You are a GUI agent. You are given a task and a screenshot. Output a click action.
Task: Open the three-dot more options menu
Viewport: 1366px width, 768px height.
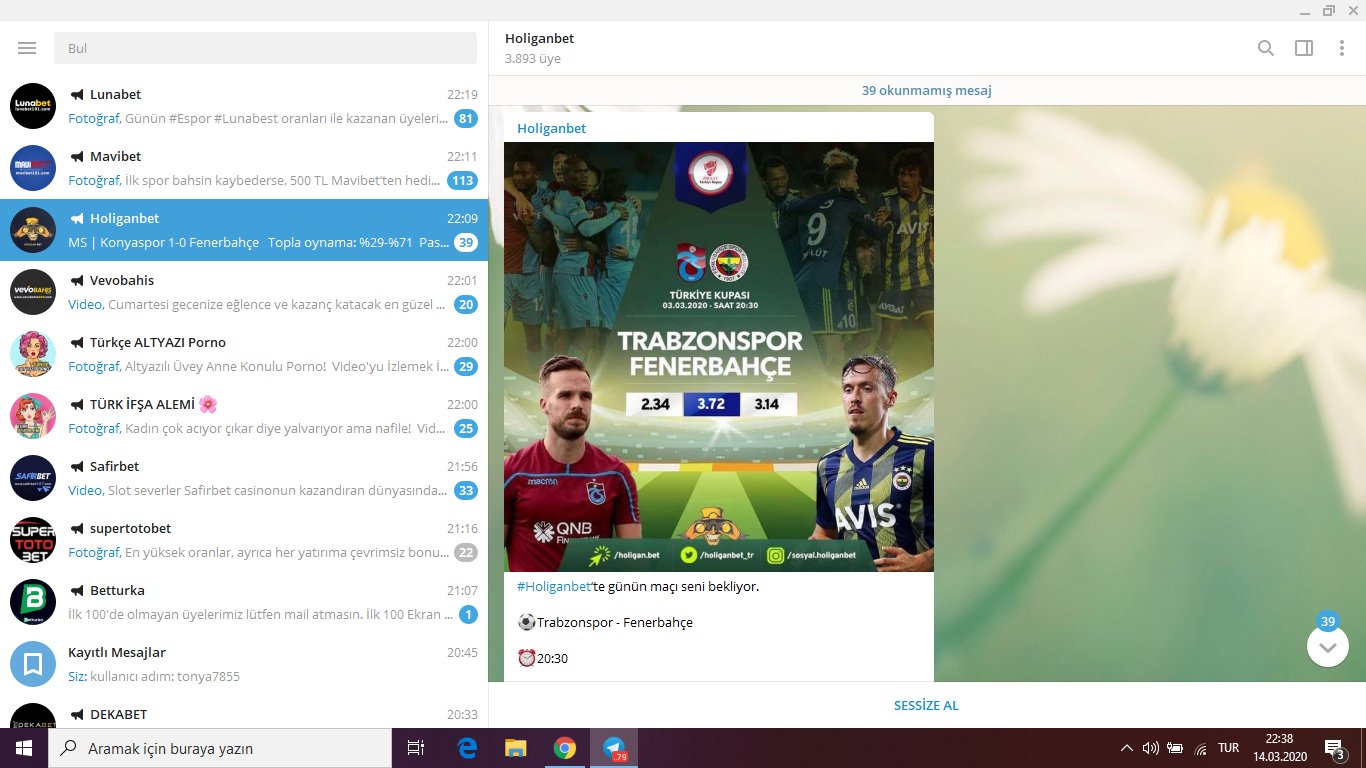tap(1342, 48)
